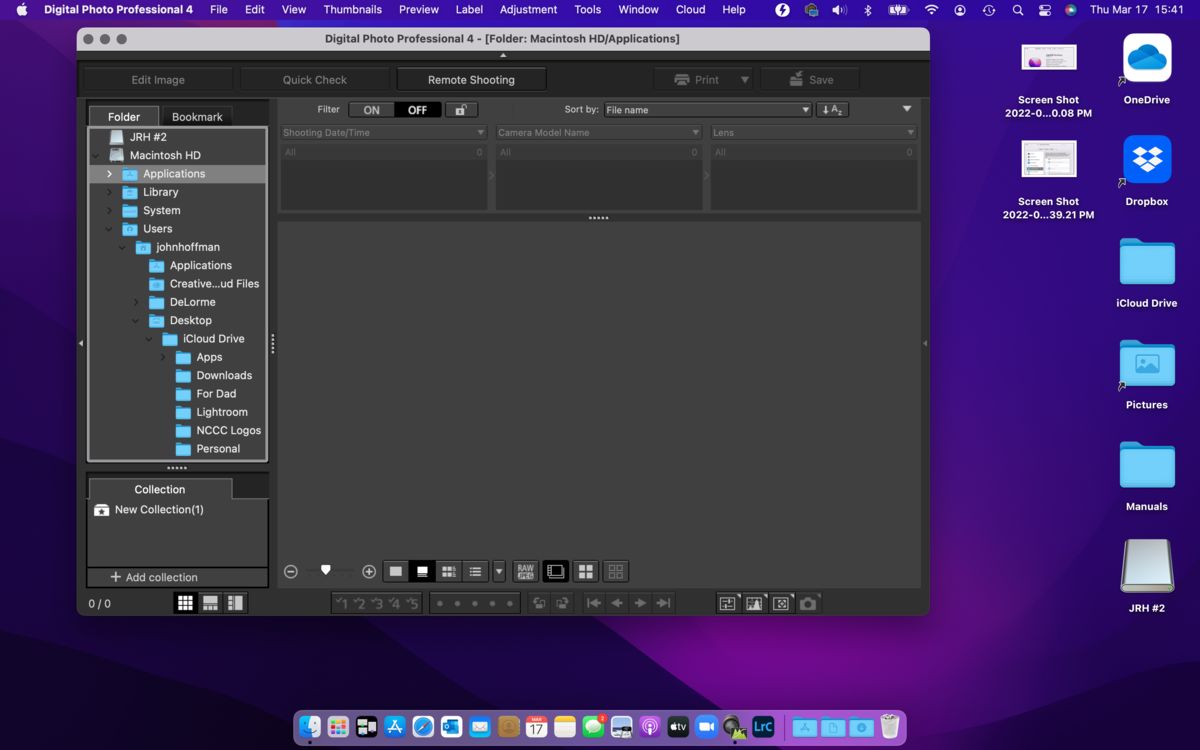Select the NCCC Logos folder
Viewport: 1200px width, 750px height.
pyautogui.click(x=228, y=431)
